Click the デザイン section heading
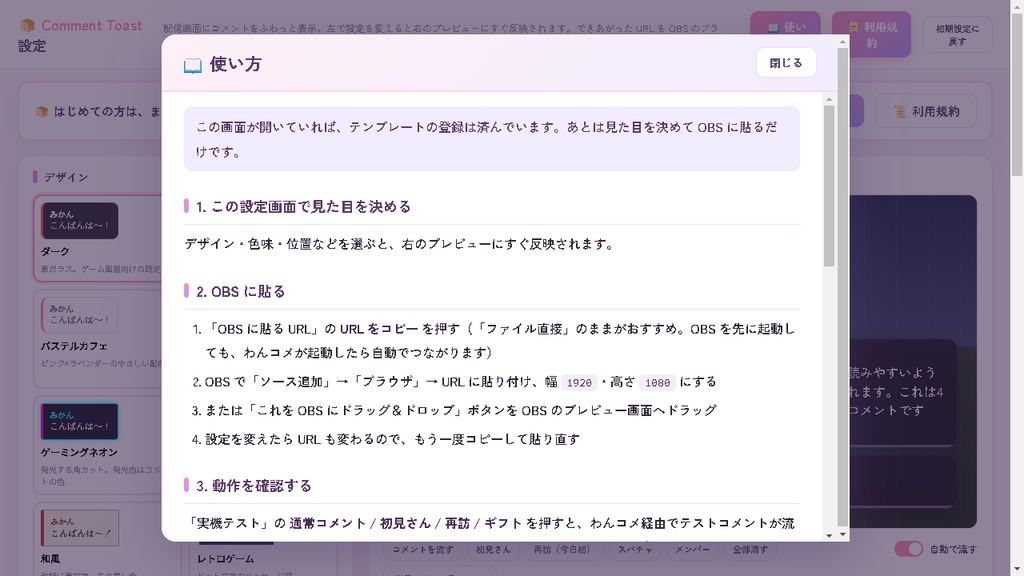Image resolution: width=1024 pixels, height=576 pixels. [66, 177]
